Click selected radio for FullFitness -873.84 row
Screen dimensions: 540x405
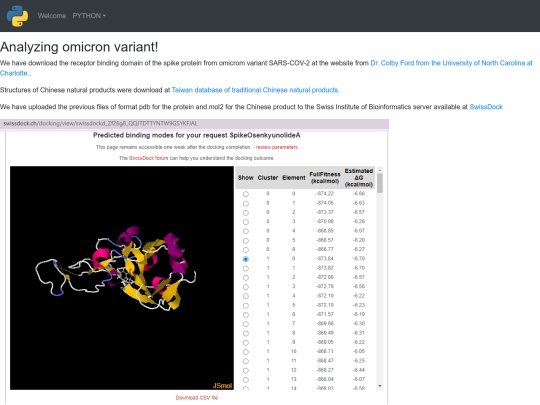click(246, 259)
